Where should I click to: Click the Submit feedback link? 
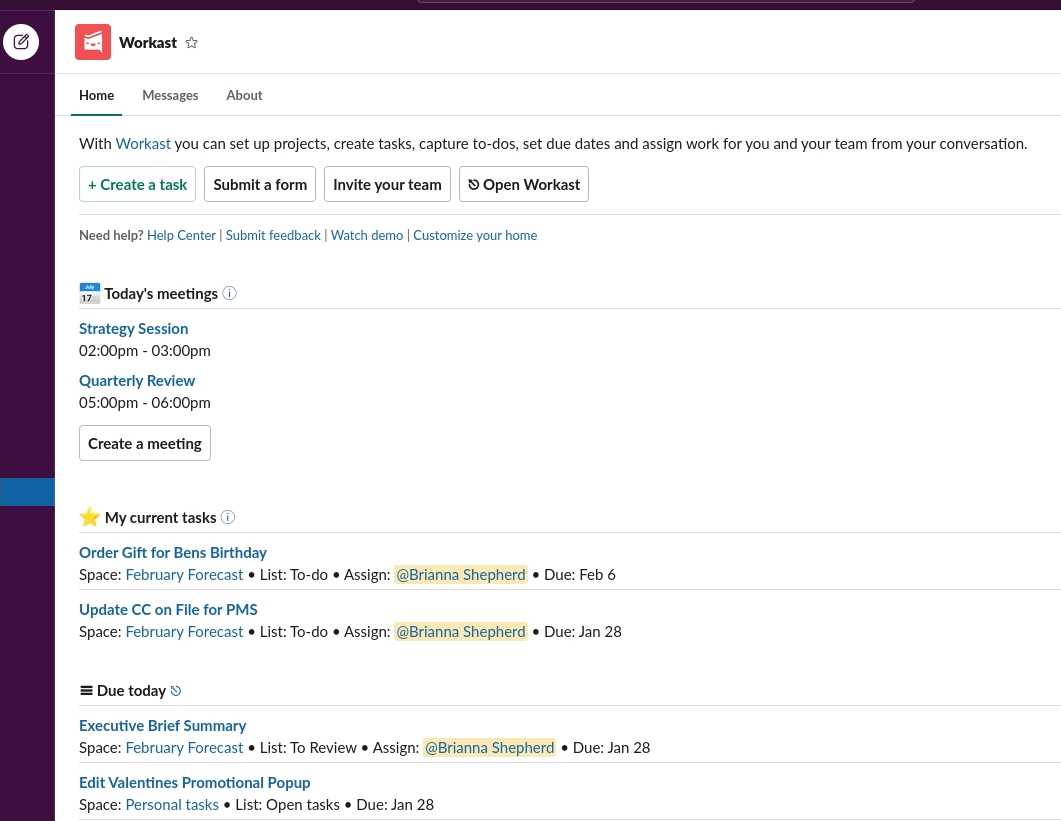[273, 236]
